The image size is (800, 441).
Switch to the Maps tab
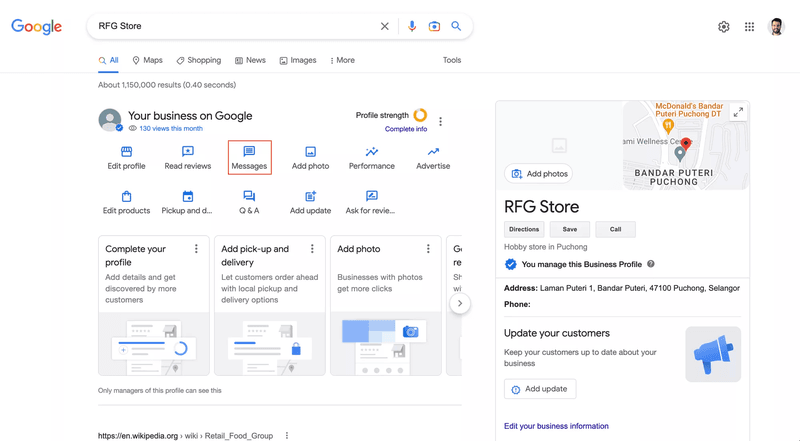pos(147,60)
